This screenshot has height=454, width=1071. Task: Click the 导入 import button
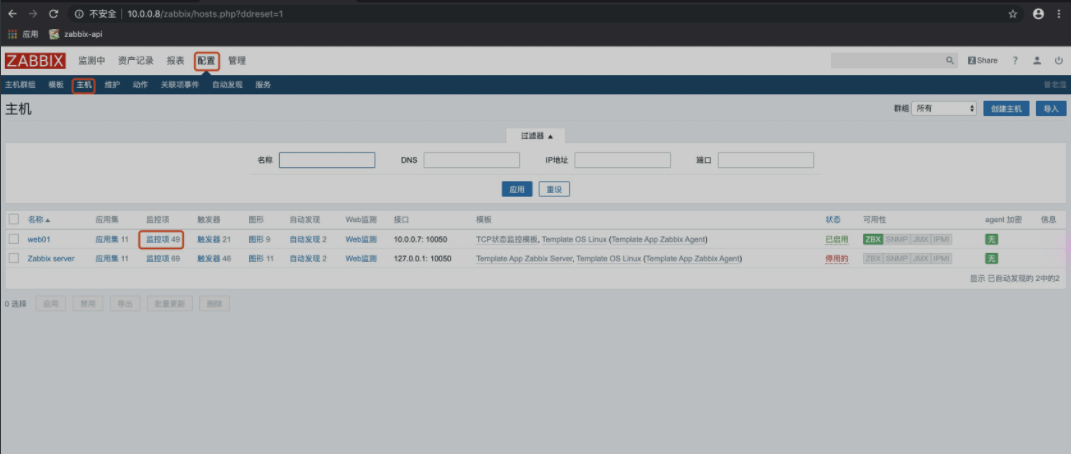click(1051, 109)
